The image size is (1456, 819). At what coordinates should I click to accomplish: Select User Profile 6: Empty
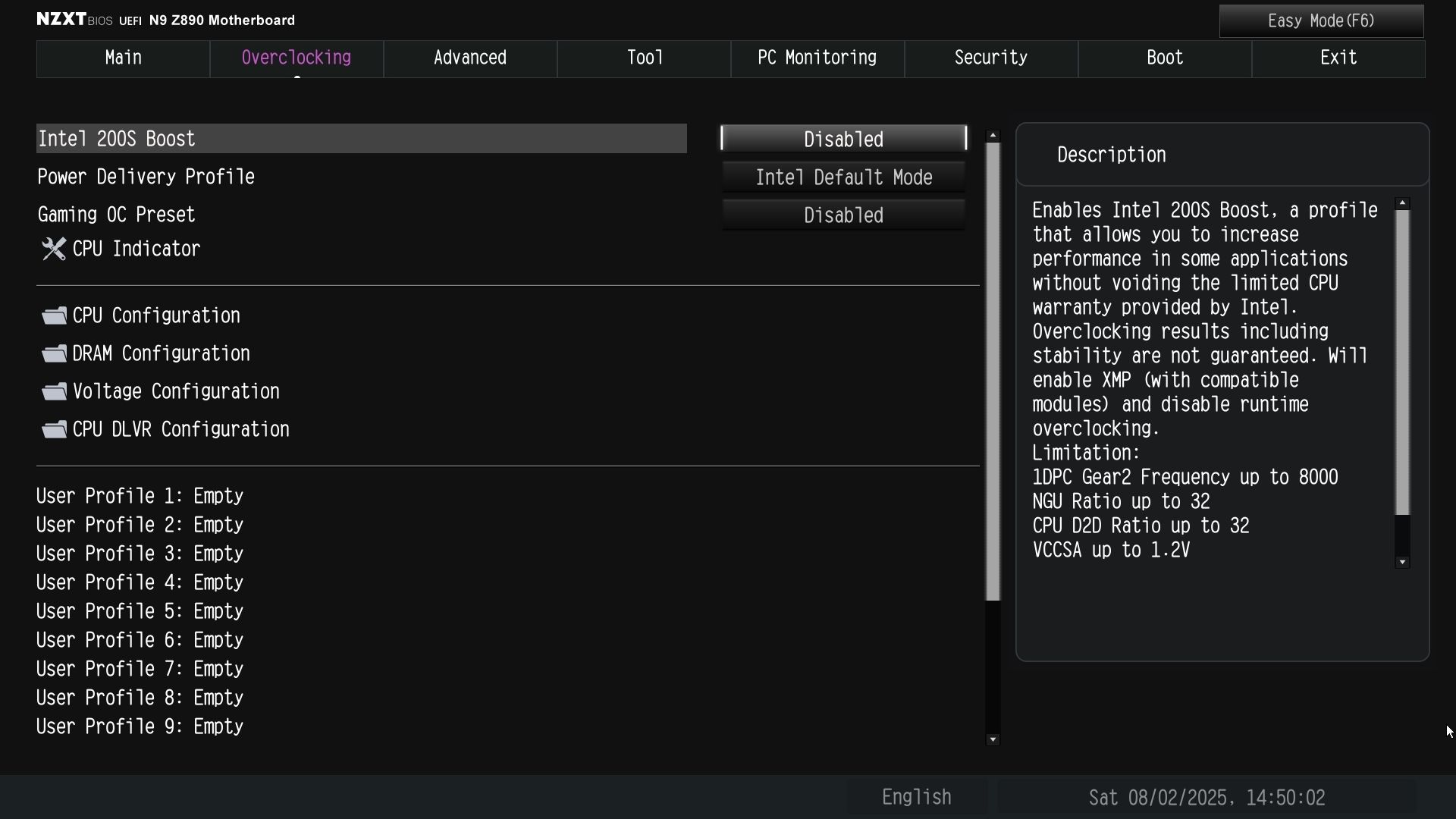[x=140, y=640]
